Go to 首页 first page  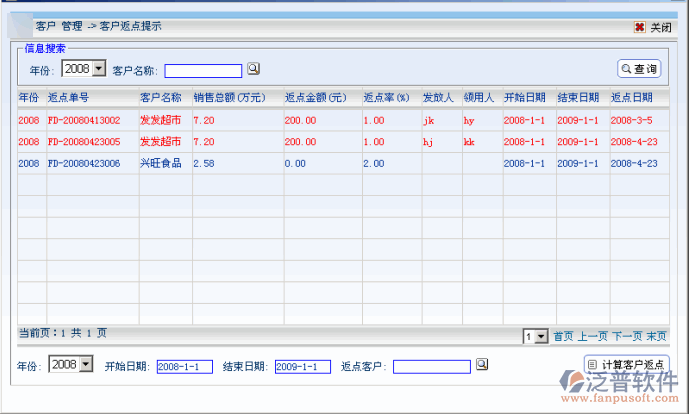click(563, 337)
